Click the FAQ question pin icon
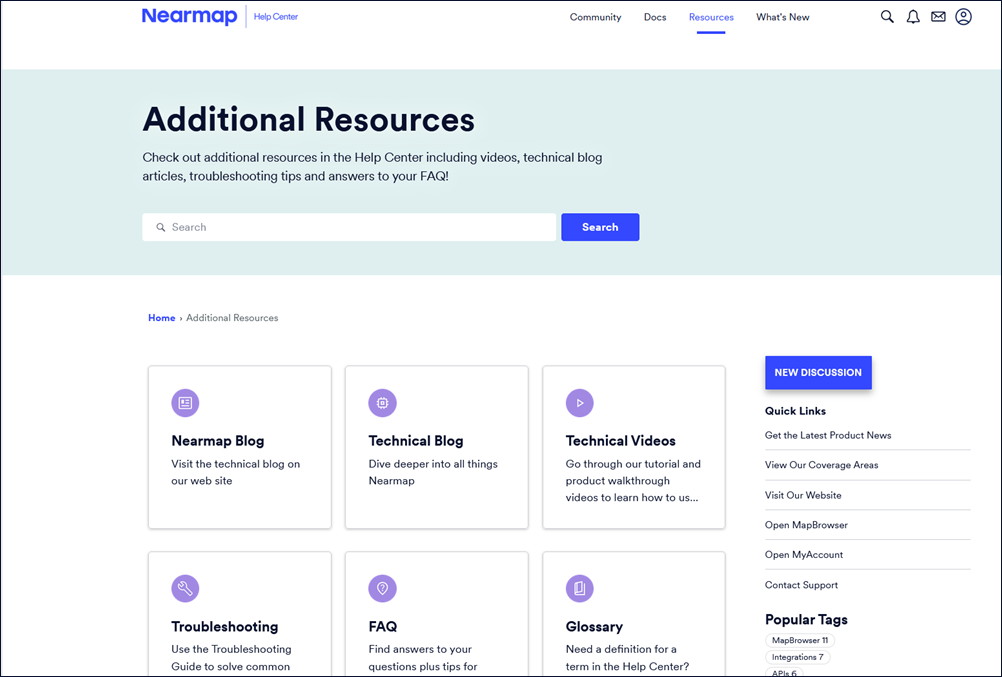 pyautogui.click(x=382, y=588)
